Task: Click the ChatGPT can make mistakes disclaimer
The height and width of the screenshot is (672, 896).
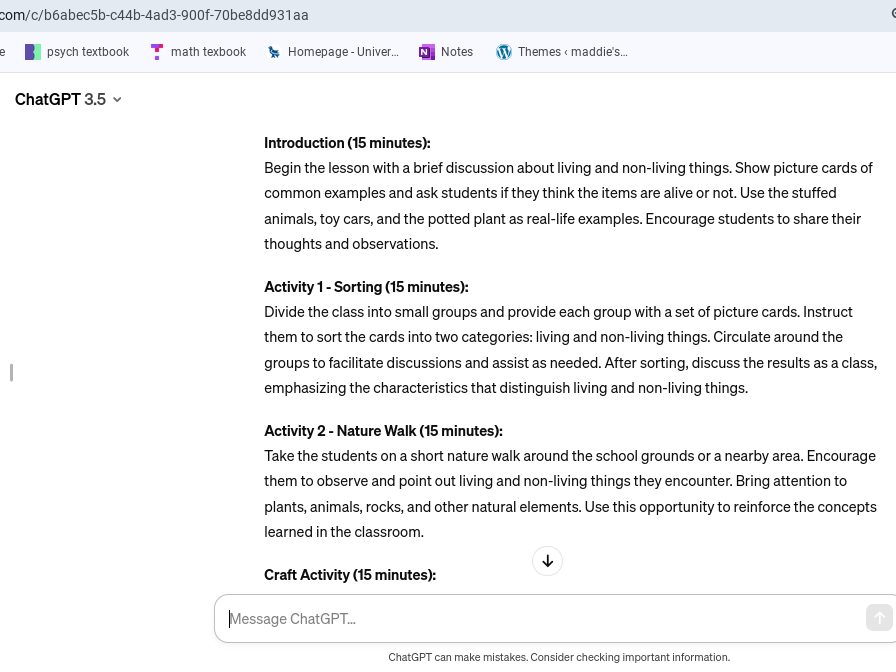Action: (559, 657)
